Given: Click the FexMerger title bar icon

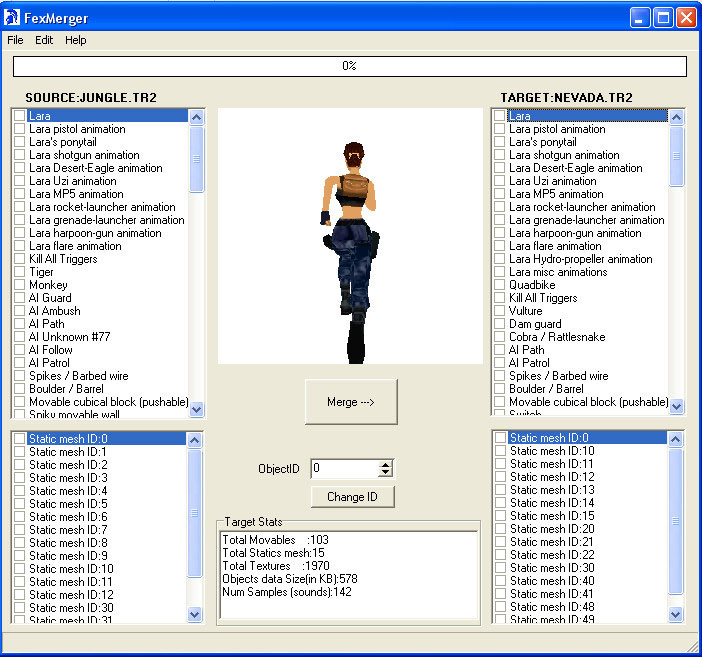Looking at the screenshot, I should click(x=12, y=17).
